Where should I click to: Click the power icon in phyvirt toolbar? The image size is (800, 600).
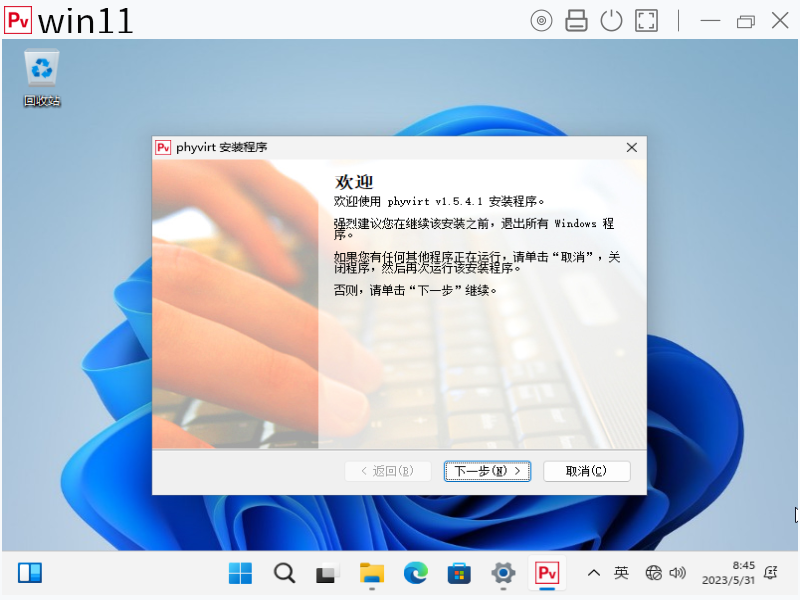[x=611, y=21]
